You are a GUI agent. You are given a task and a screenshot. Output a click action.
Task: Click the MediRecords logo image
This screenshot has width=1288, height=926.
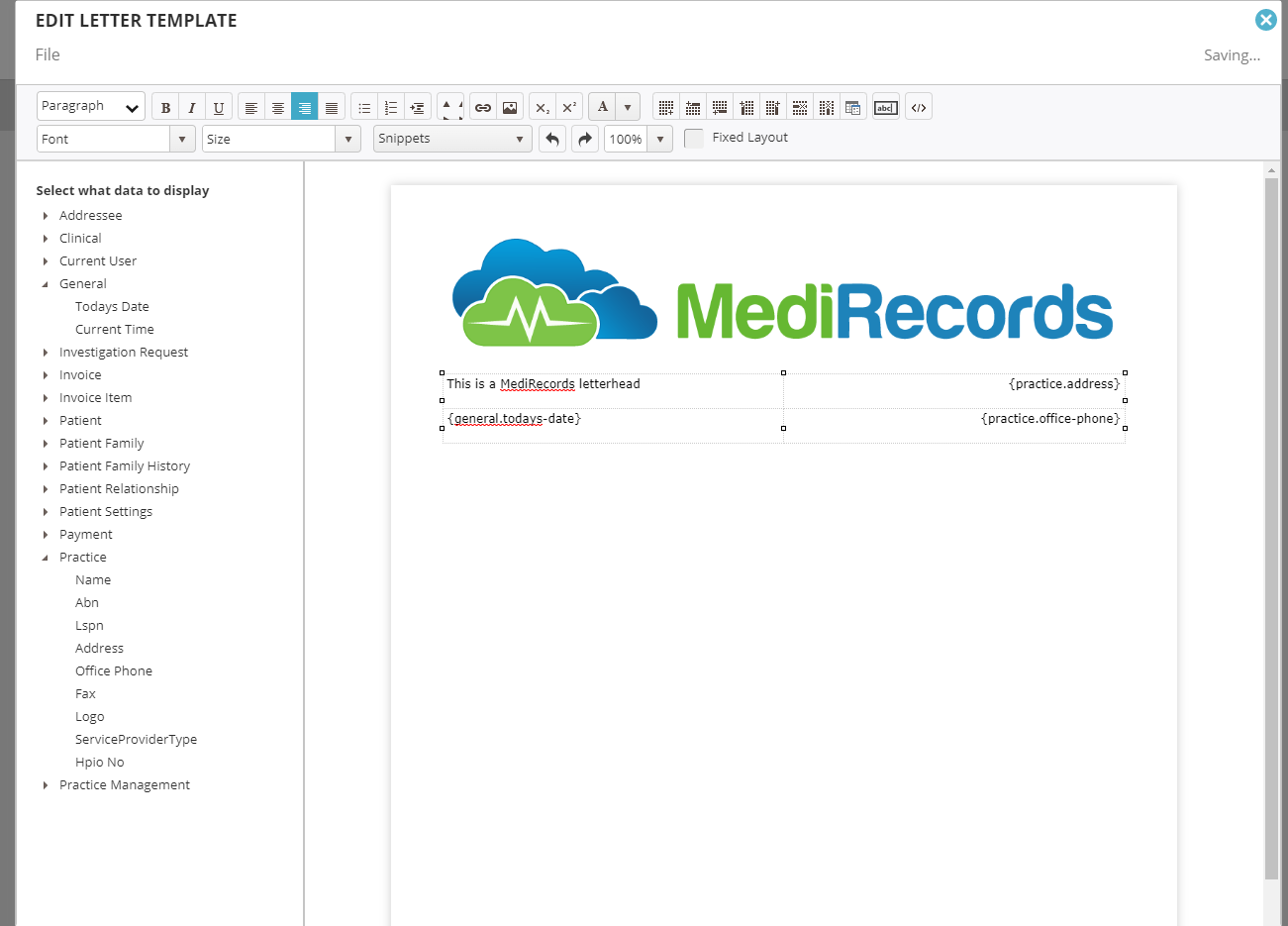783,293
